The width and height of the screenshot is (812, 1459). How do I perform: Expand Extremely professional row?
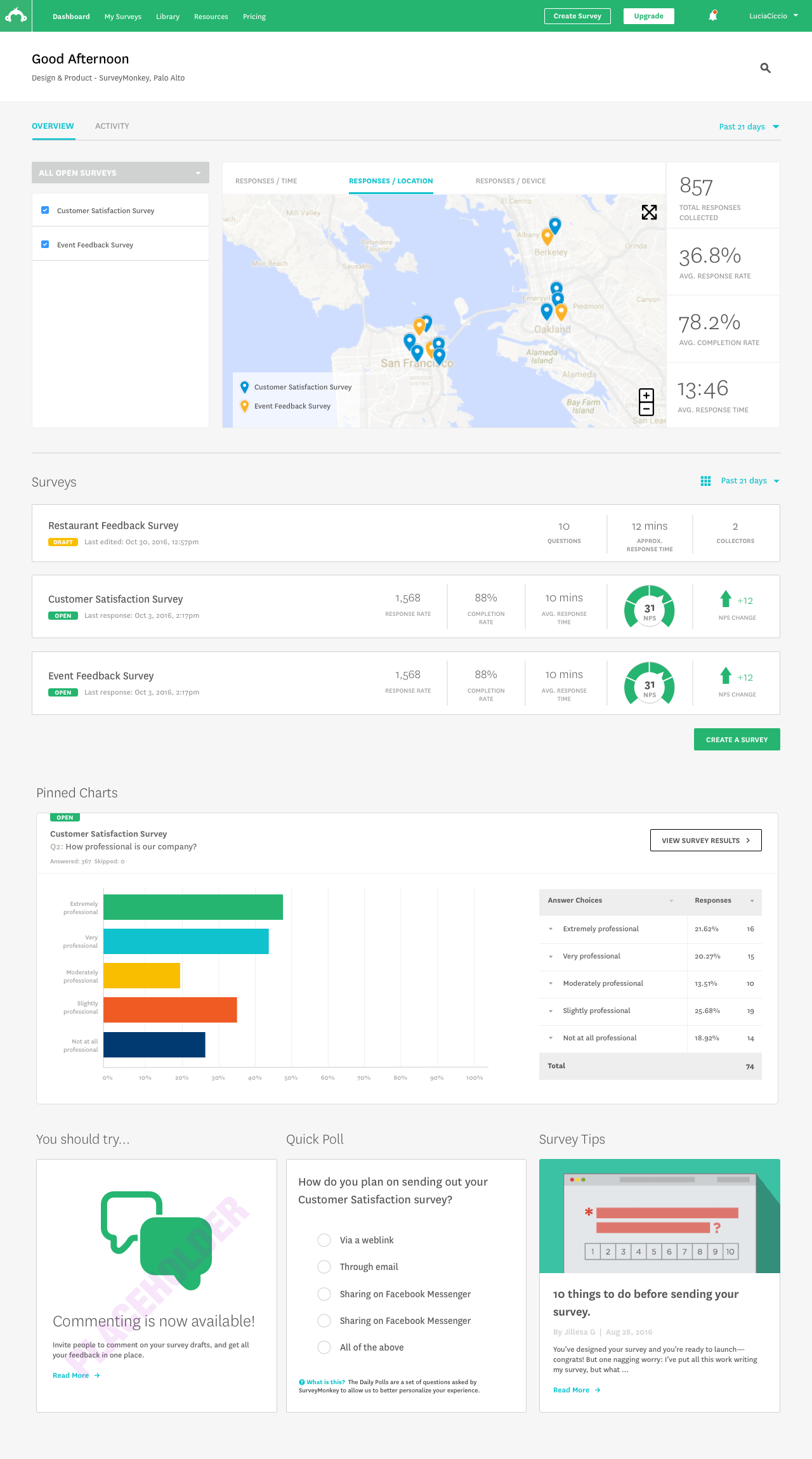551,929
